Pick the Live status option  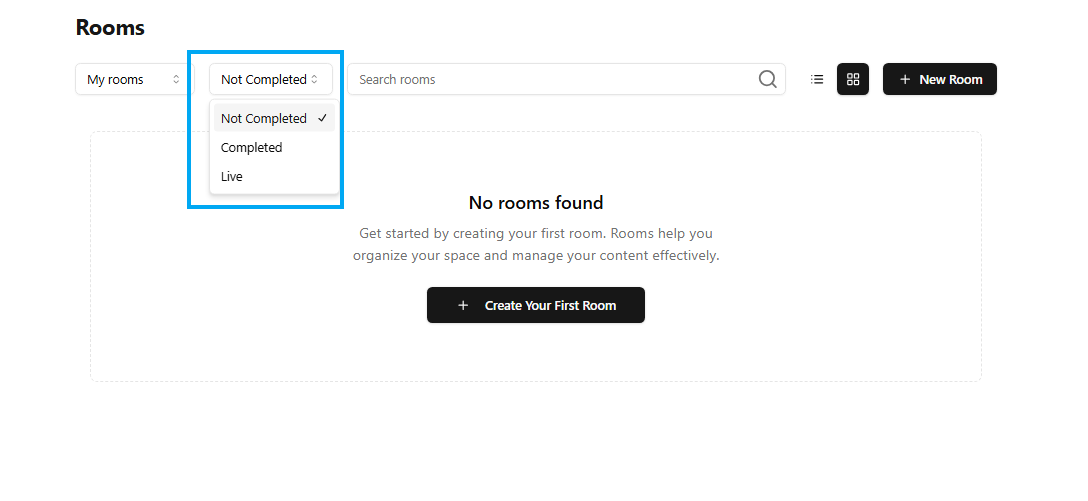(x=232, y=176)
